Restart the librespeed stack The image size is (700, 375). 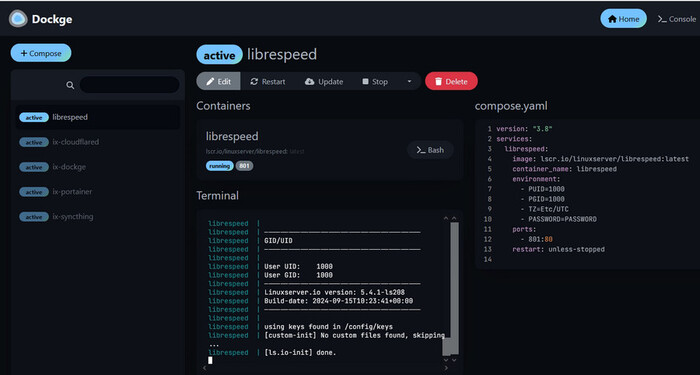[x=268, y=81]
